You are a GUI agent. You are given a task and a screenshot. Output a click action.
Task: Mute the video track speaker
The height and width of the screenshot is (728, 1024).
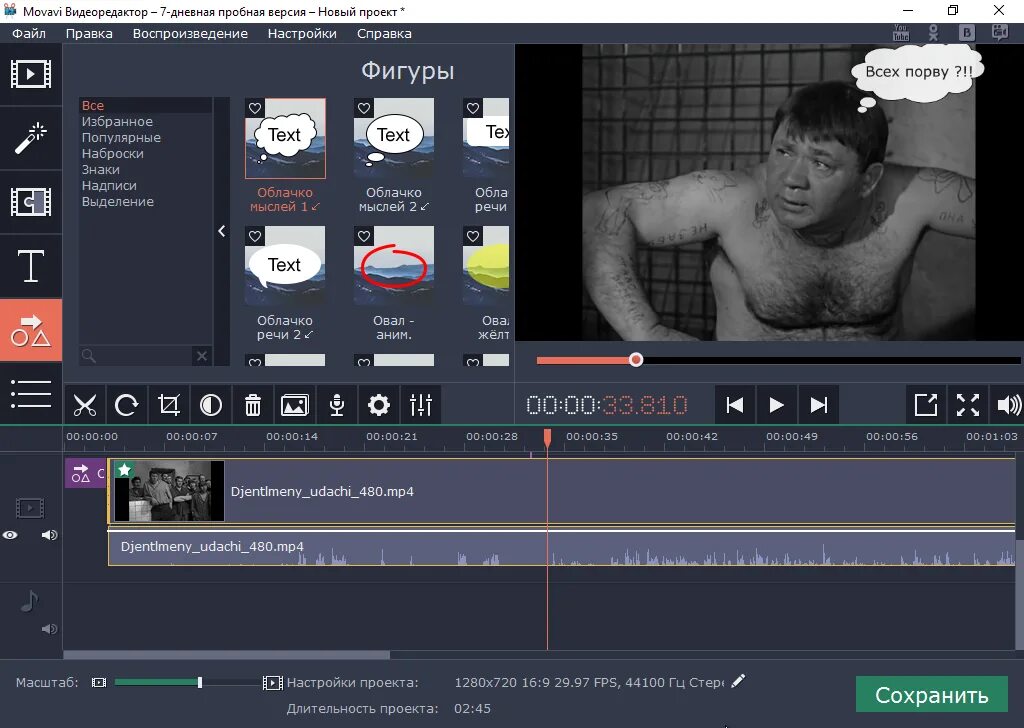[x=49, y=535]
